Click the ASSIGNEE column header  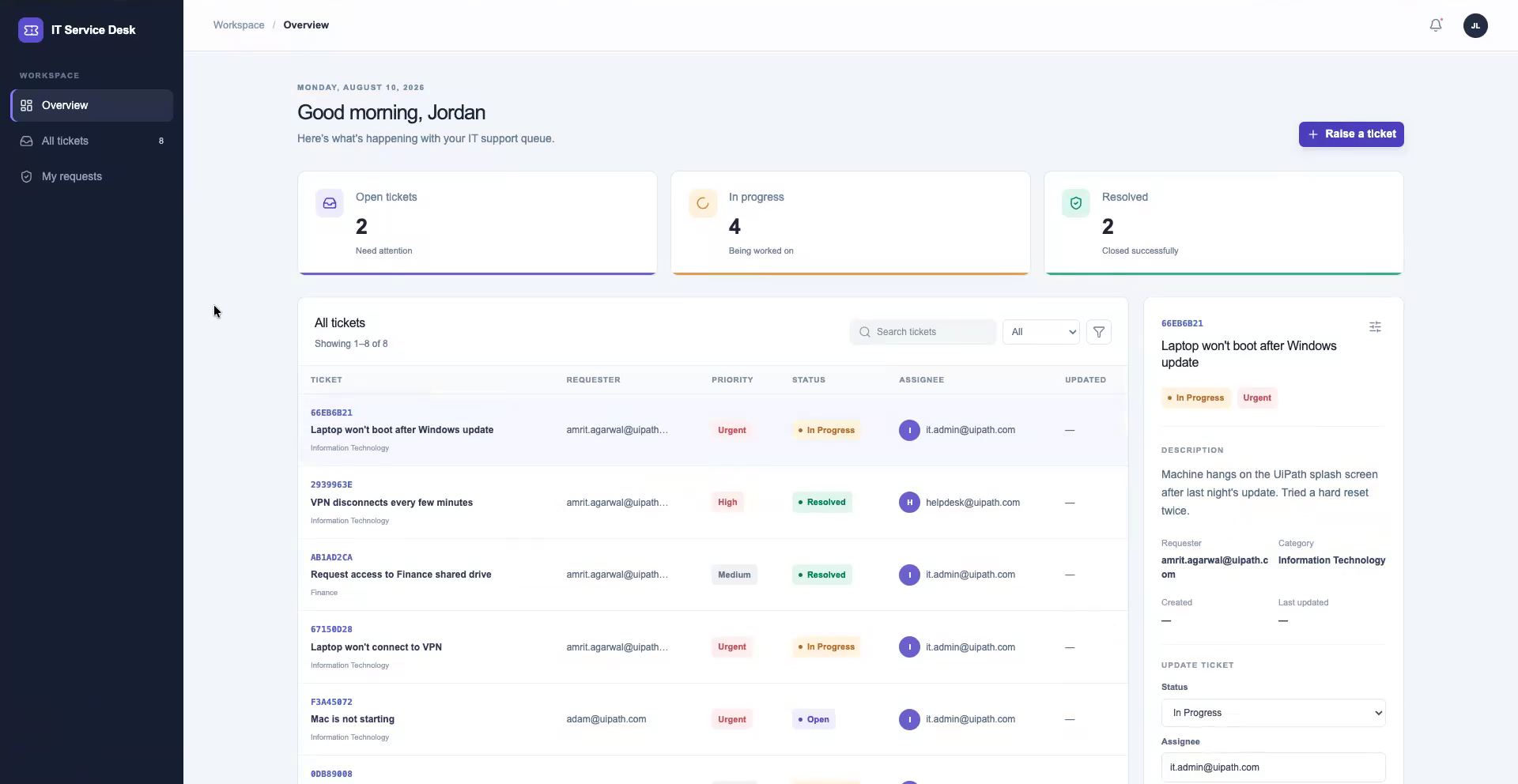click(921, 380)
